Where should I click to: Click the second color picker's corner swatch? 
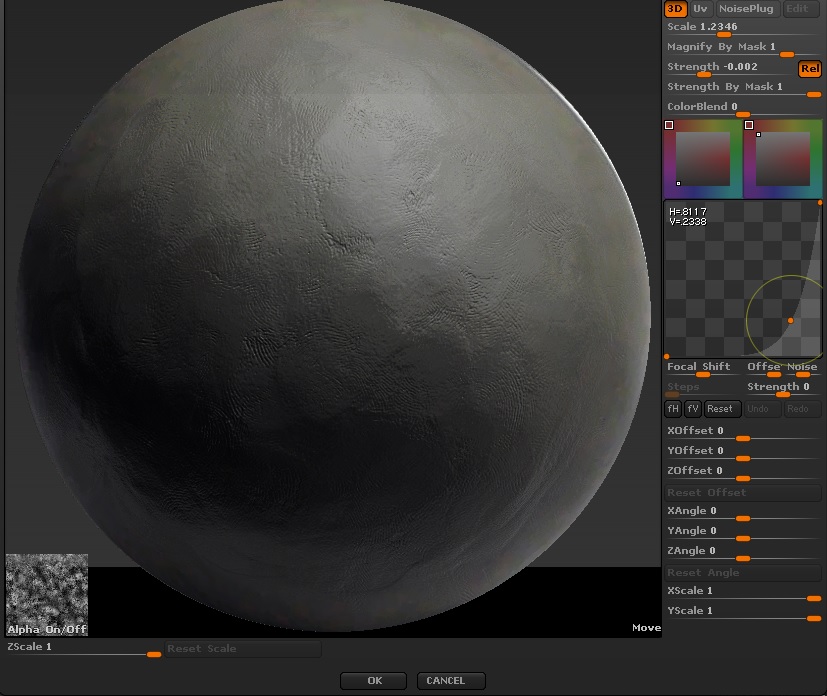[x=749, y=125]
